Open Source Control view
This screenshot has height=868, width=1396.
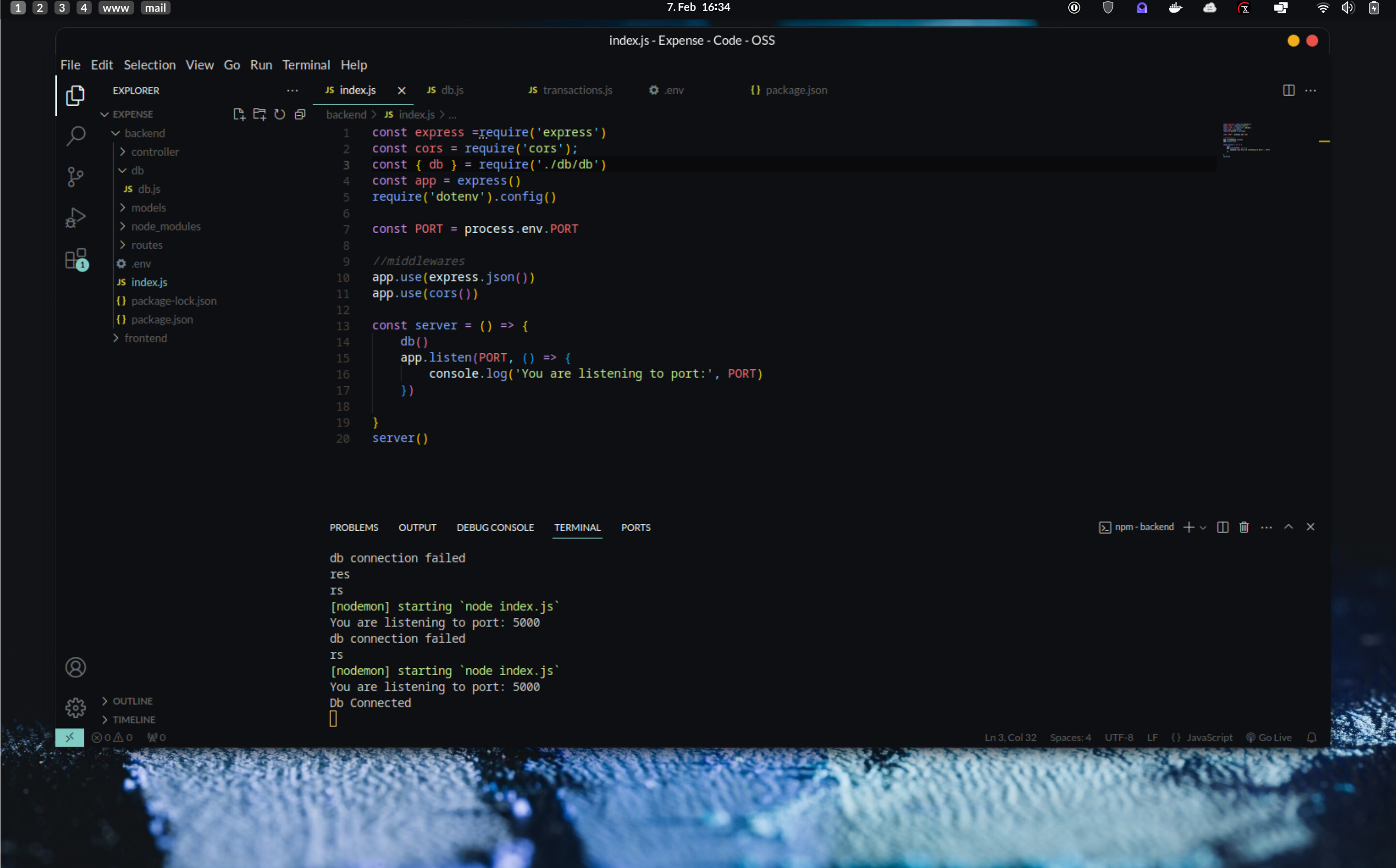[x=75, y=177]
